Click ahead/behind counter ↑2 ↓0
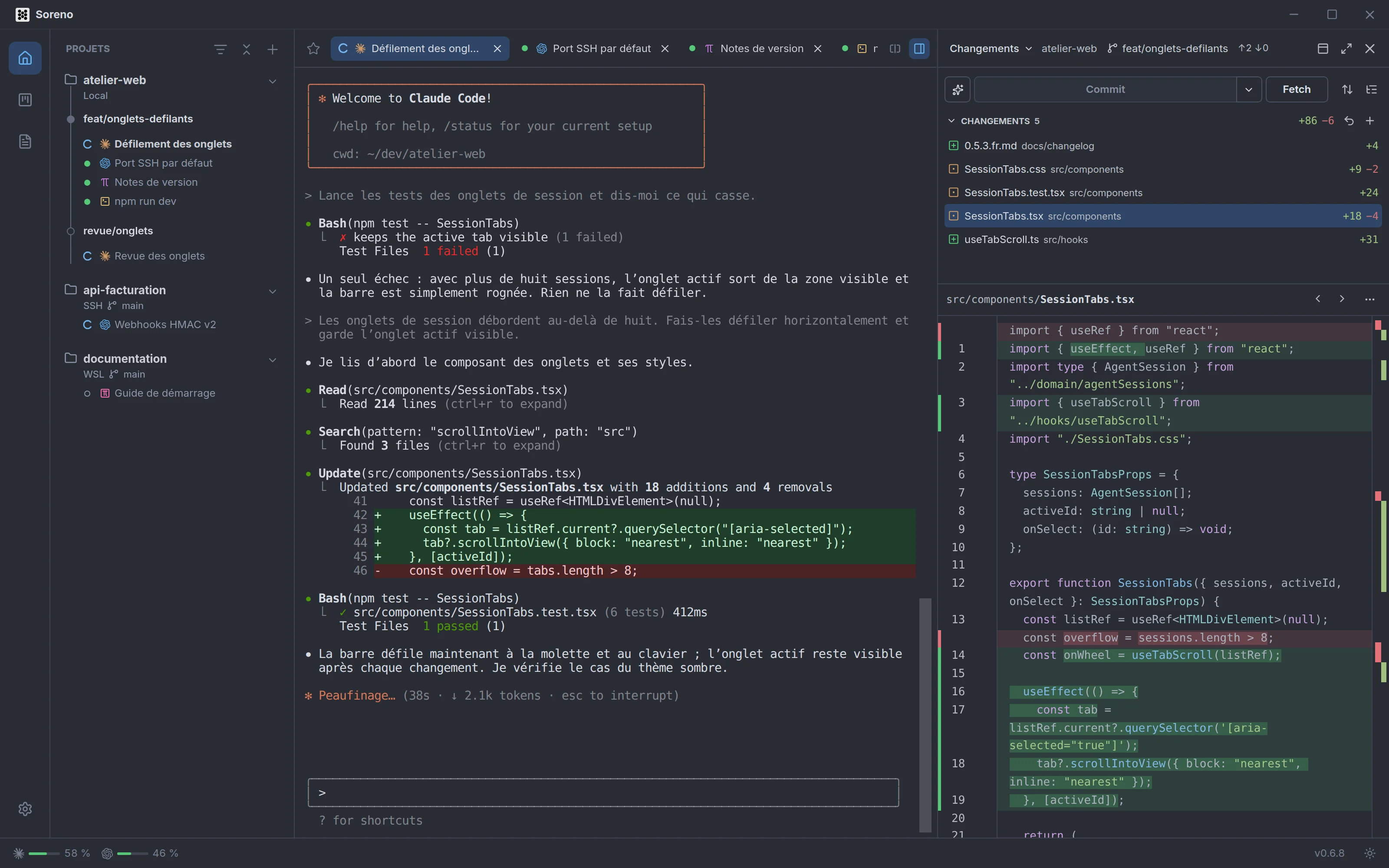 [1254, 48]
